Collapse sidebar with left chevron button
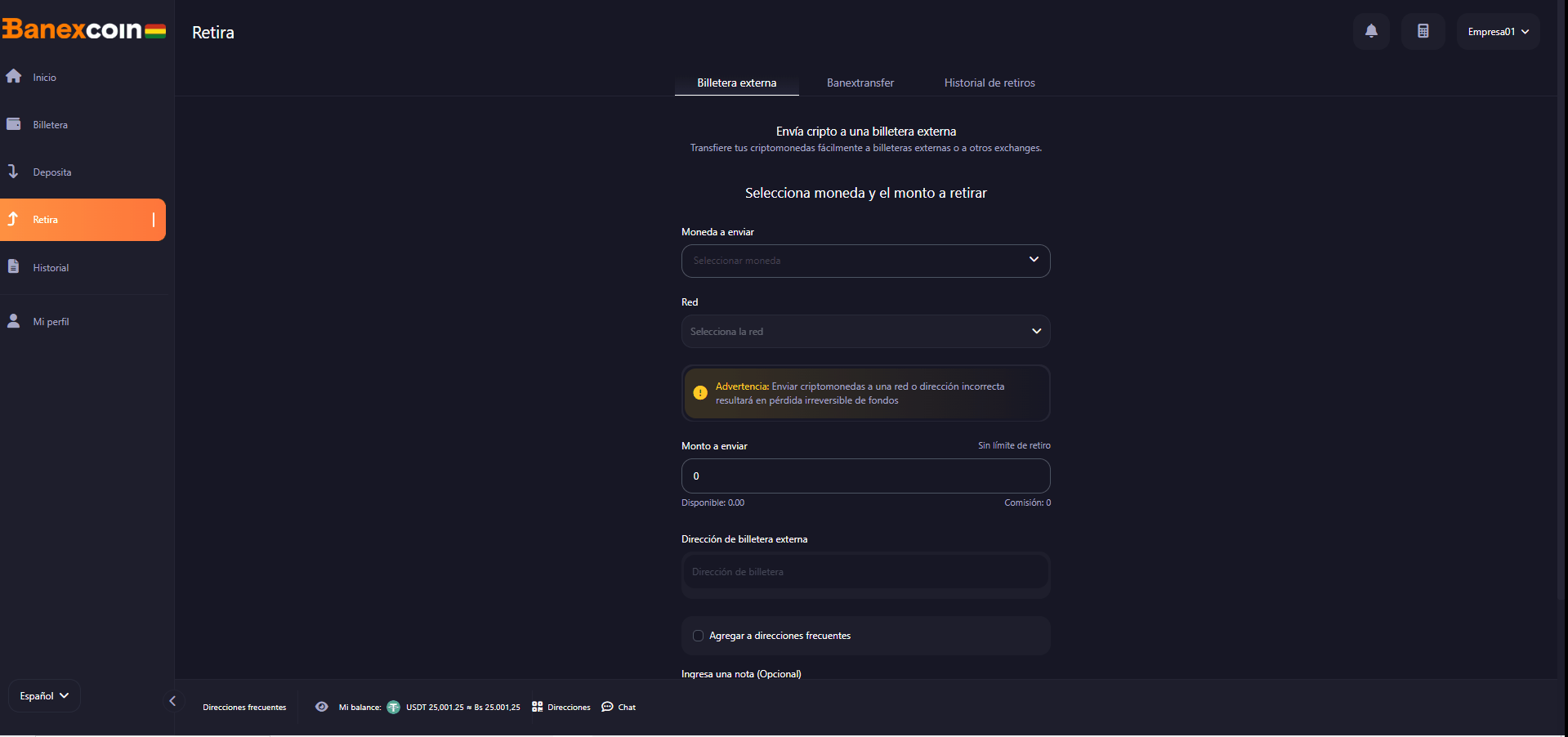 172,701
